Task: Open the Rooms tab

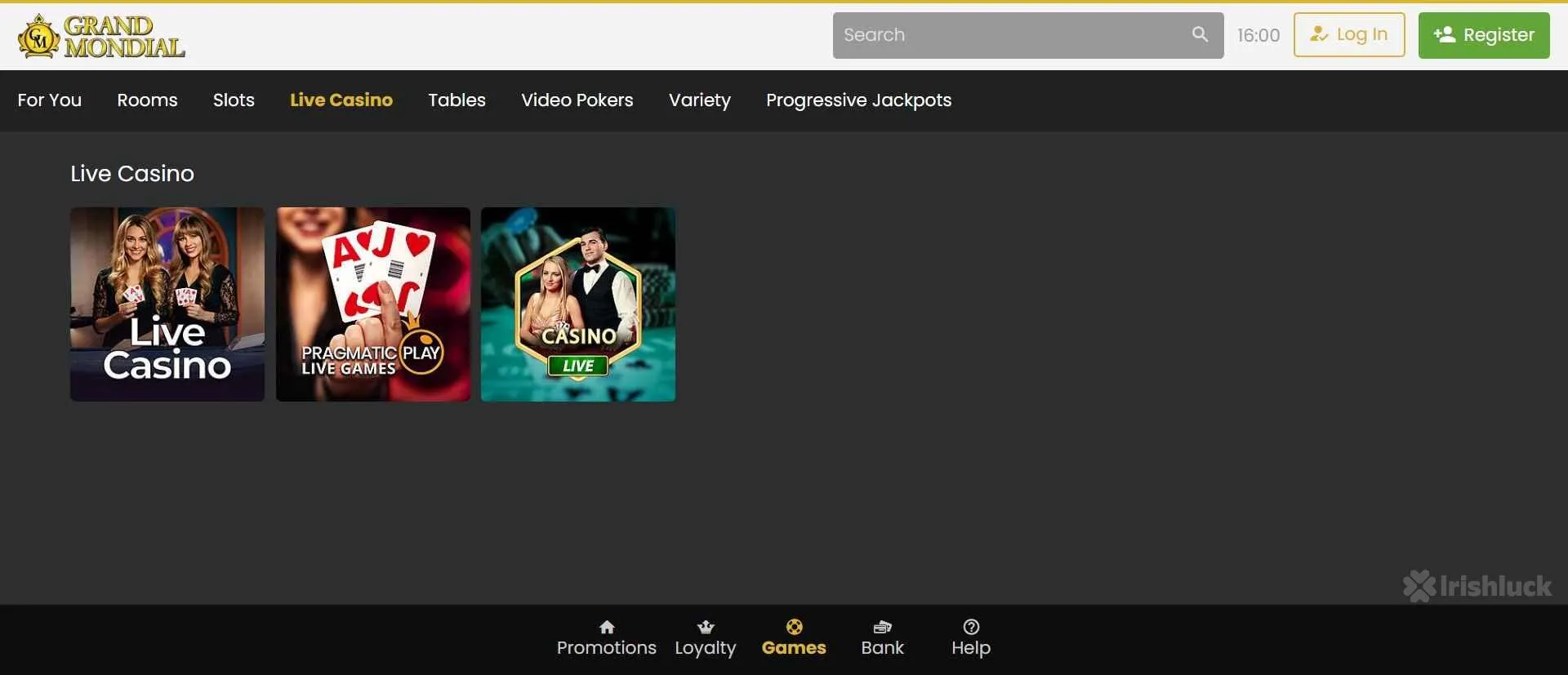Action: pos(147,100)
